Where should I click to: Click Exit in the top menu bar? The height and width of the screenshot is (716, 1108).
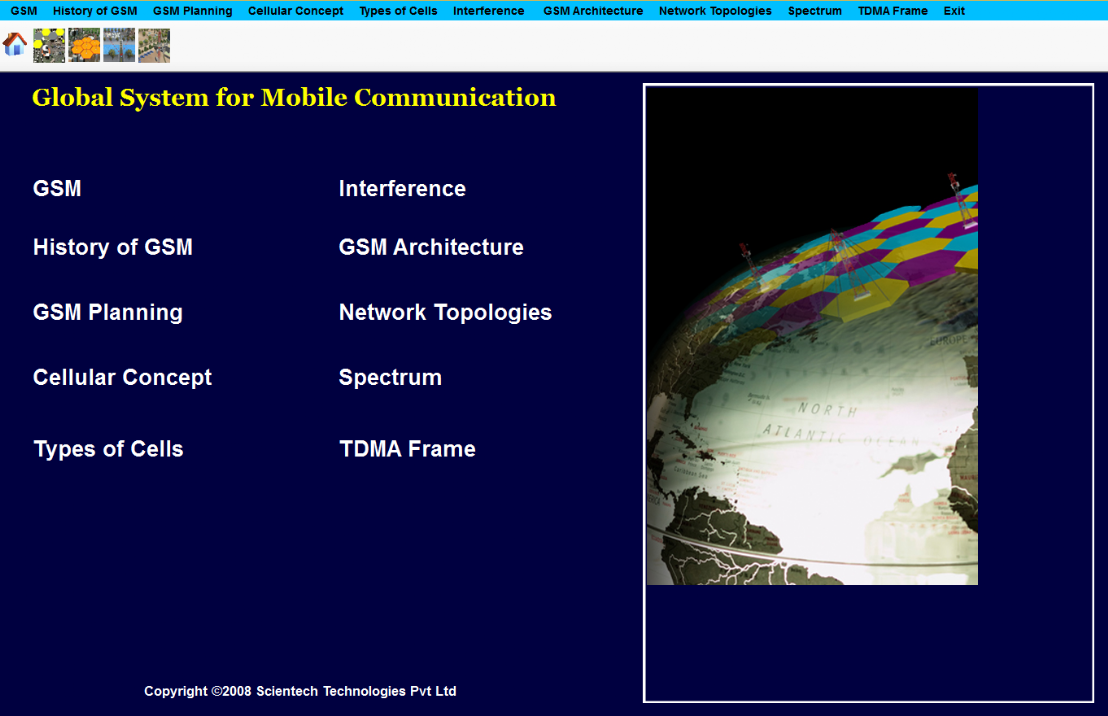[954, 11]
